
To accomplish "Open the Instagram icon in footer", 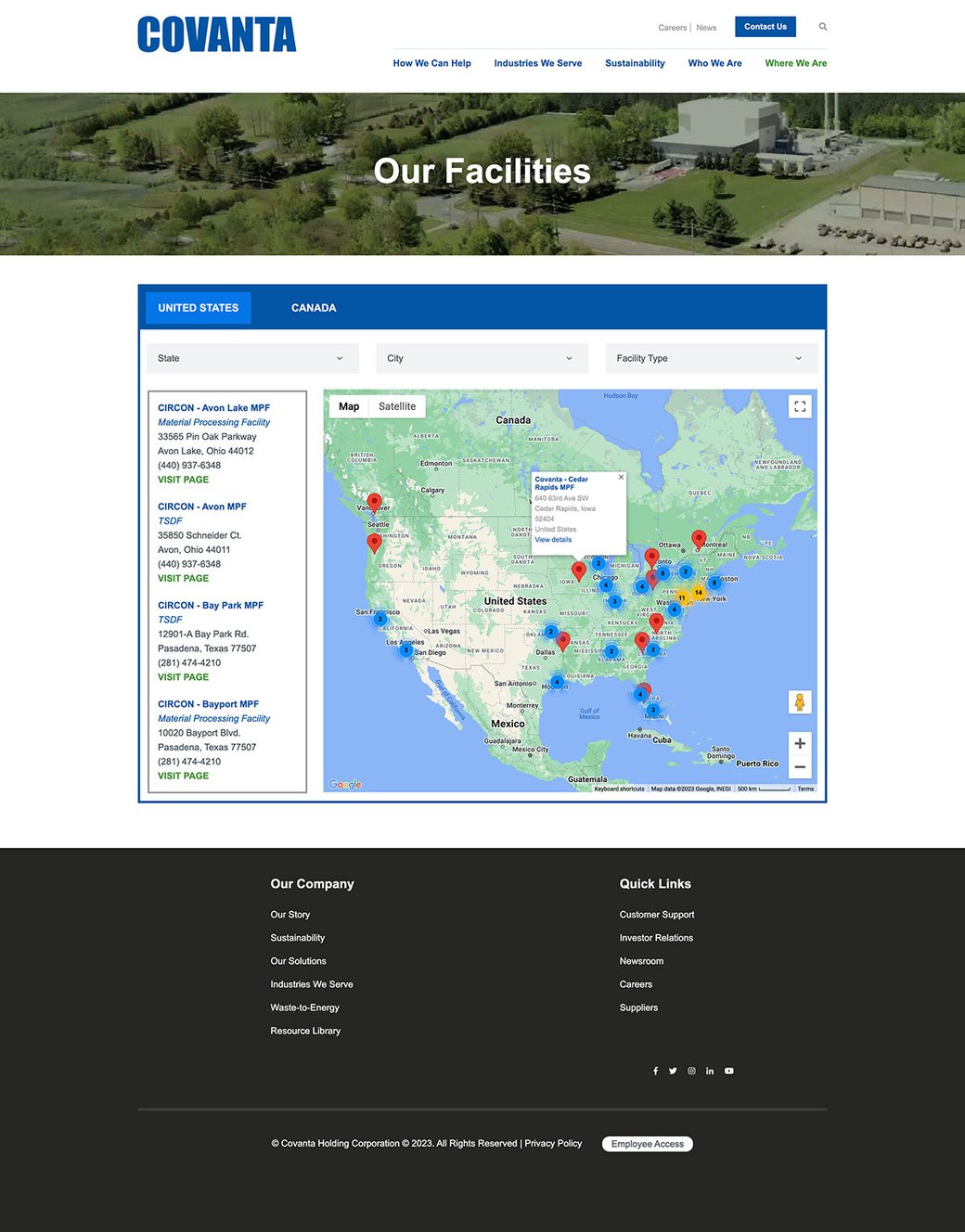I will click(691, 1071).
